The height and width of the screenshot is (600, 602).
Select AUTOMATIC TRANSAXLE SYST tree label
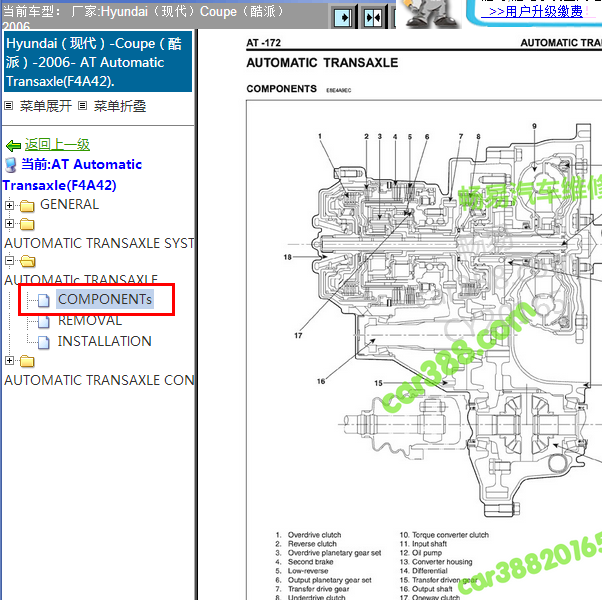99,243
